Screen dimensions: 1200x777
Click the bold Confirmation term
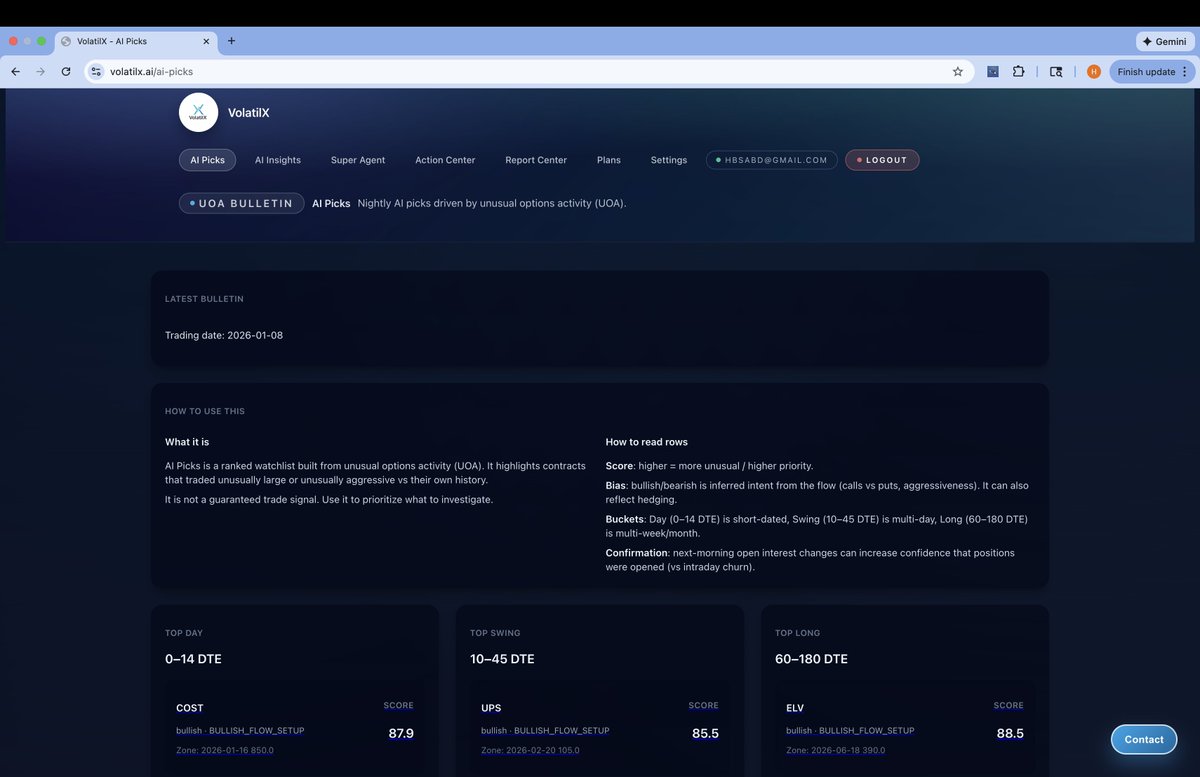click(x=636, y=553)
